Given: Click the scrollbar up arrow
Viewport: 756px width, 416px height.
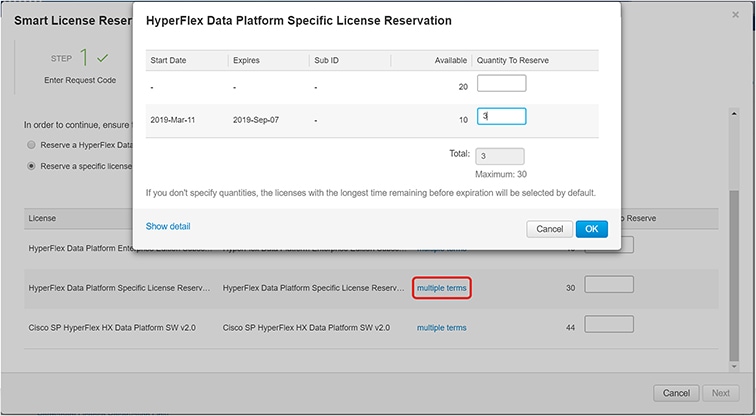Looking at the screenshot, I should pyautogui.click(x=734, y=114).
